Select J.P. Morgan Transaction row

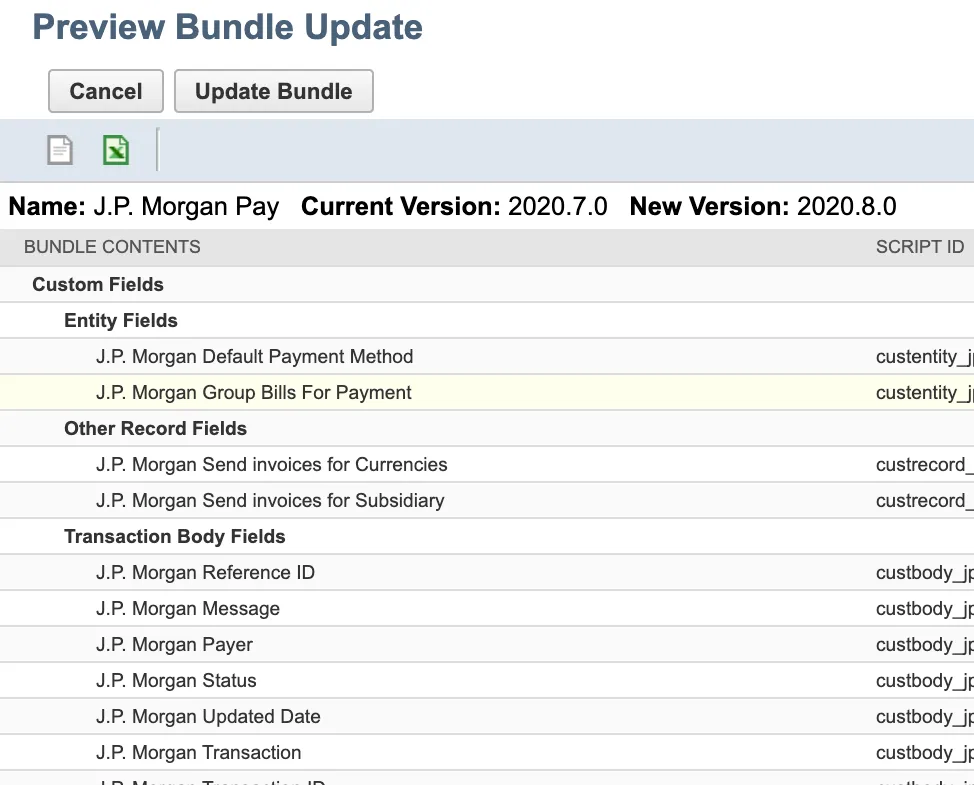[x=487, y=753]
